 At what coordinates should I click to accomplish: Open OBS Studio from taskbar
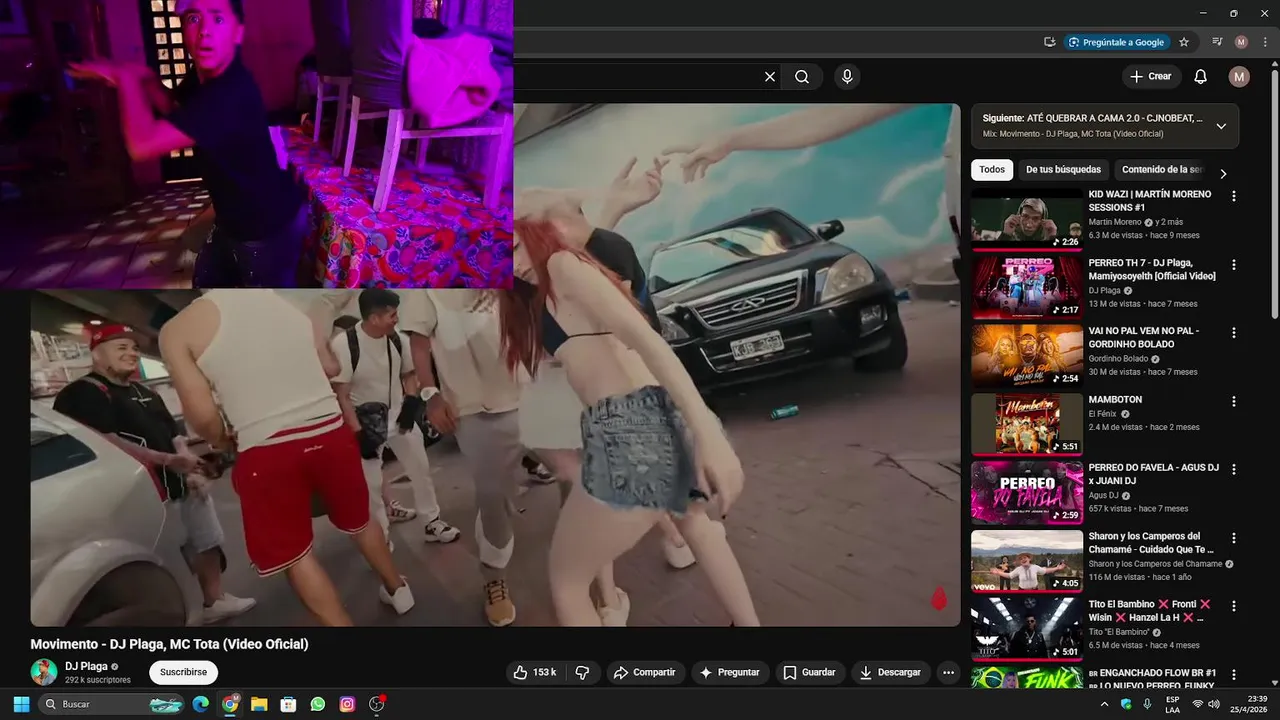click(377, 704)
